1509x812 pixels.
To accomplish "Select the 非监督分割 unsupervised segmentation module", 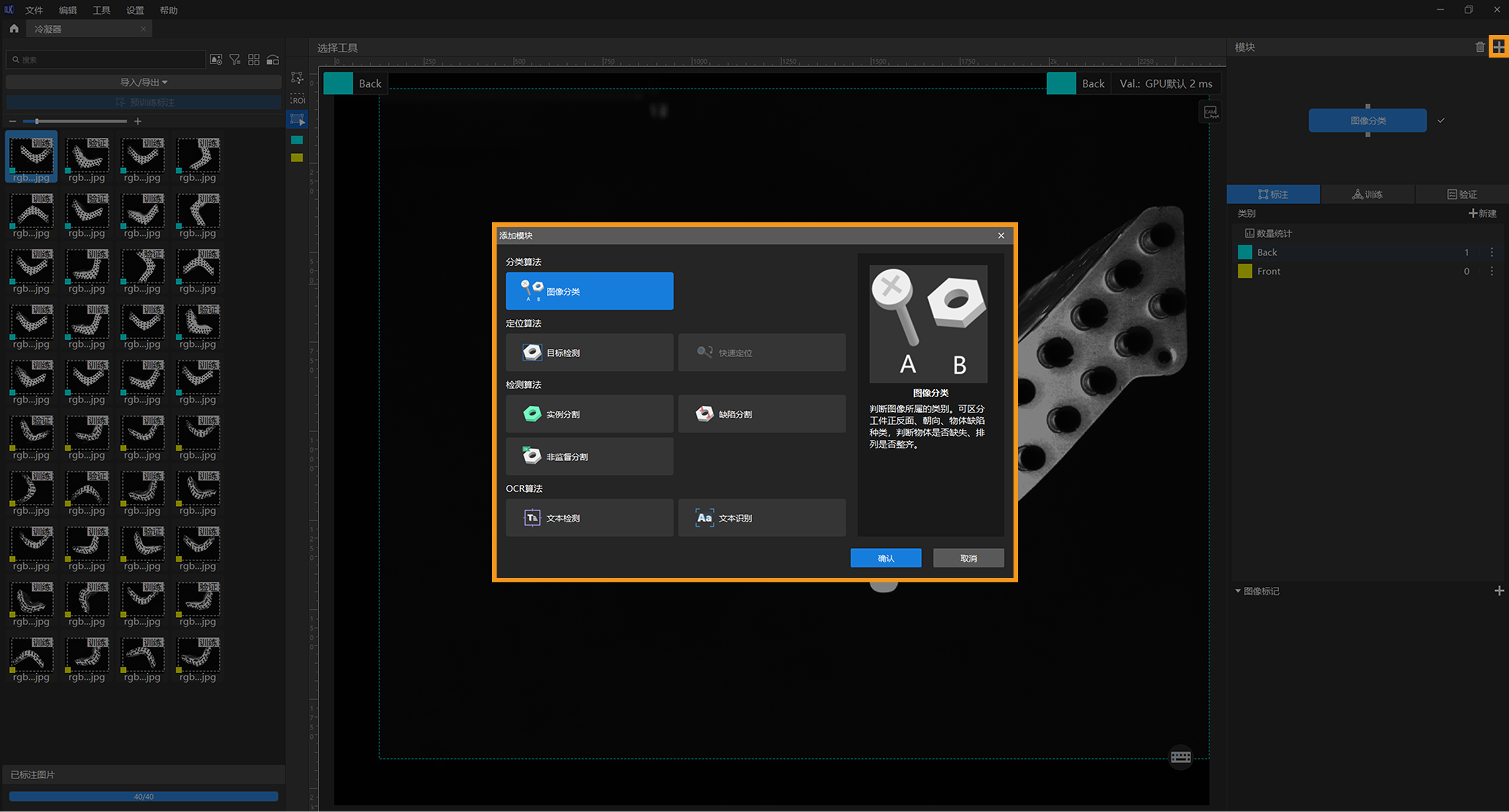I will (x=589, y=456).
